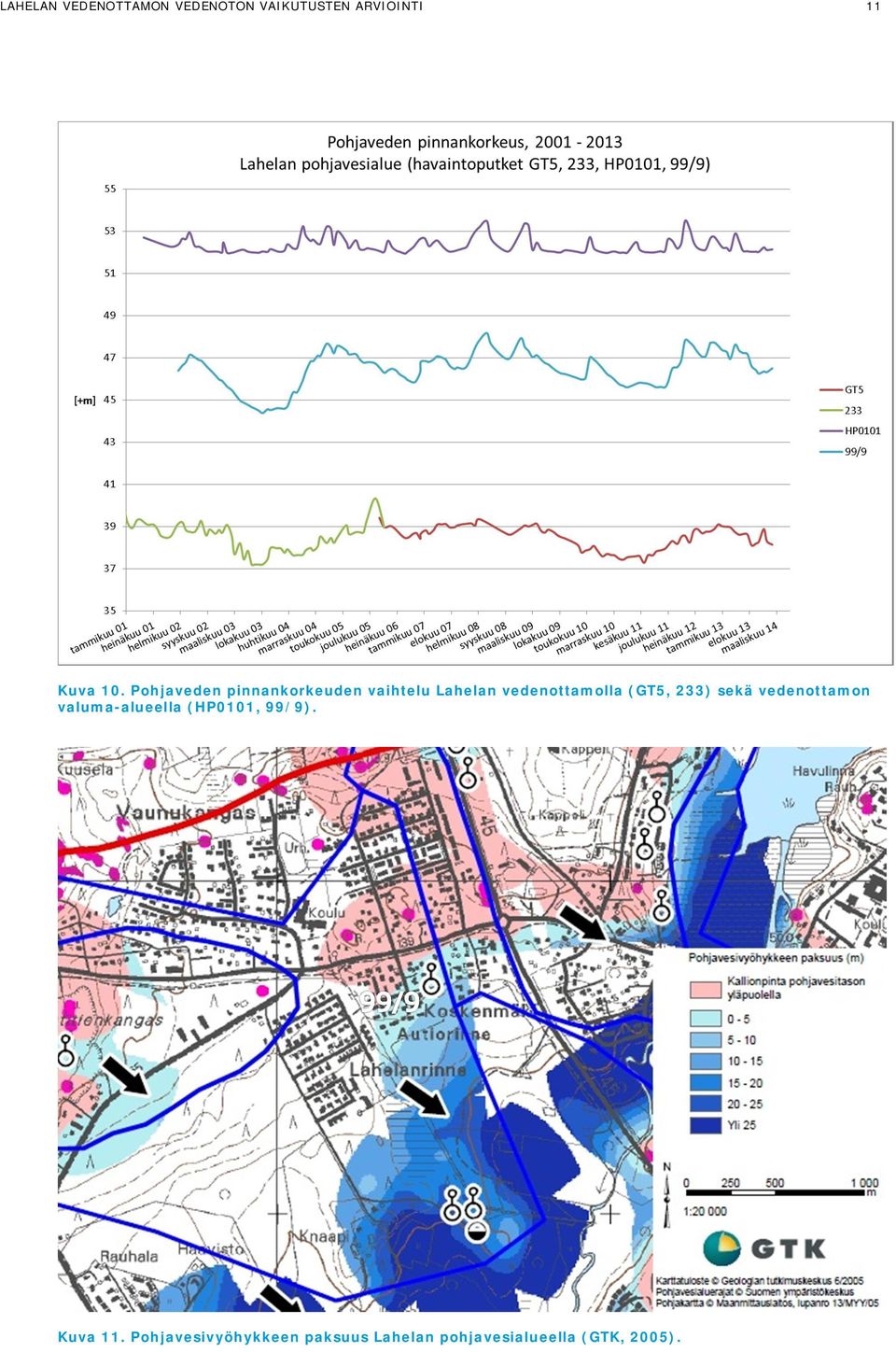Click subtitle 'Lahelan pohjavesialue (havaintoputket GT5, 233, HP0101, 99/9)'
Viewport: 896px width, 1352px height.
475,164
